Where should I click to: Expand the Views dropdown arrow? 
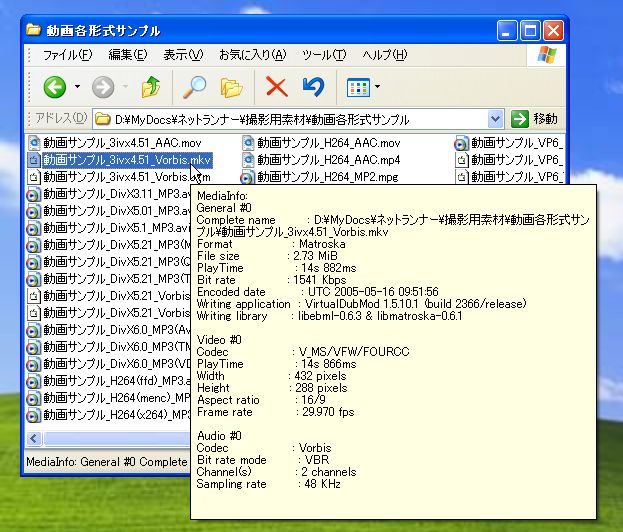click(377, 86)
